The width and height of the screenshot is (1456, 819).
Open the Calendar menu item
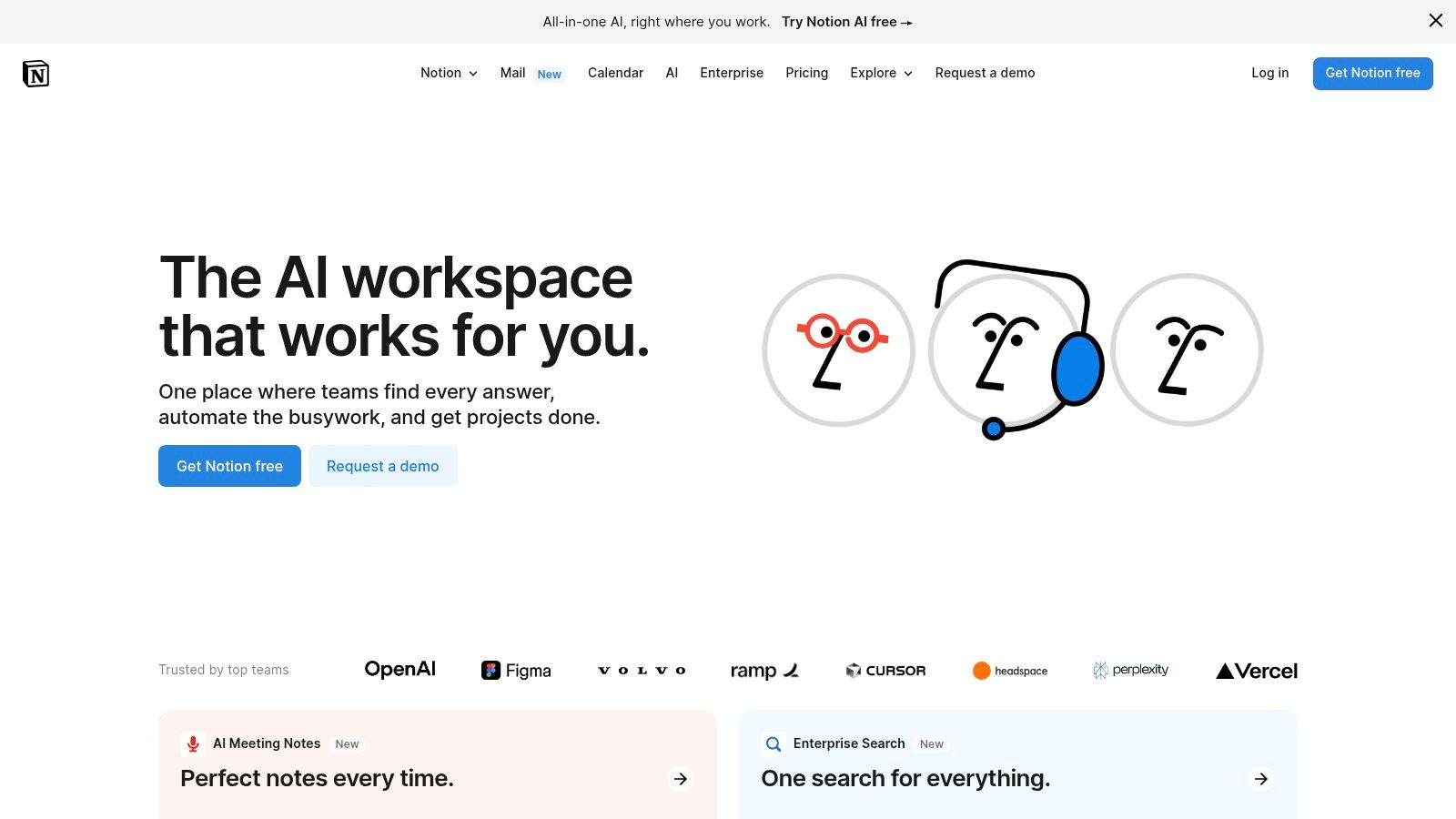tap(615, 73)
